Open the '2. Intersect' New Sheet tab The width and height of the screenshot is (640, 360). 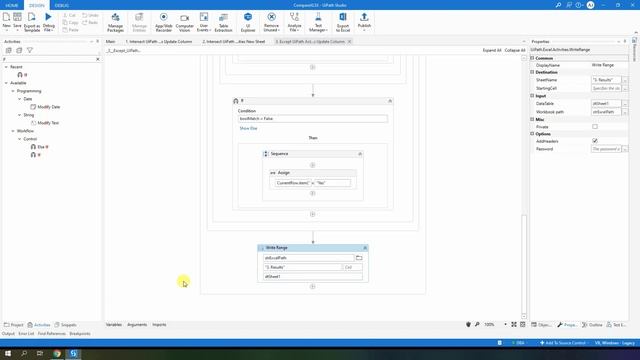pyautogui.click(x=234, y=42)
